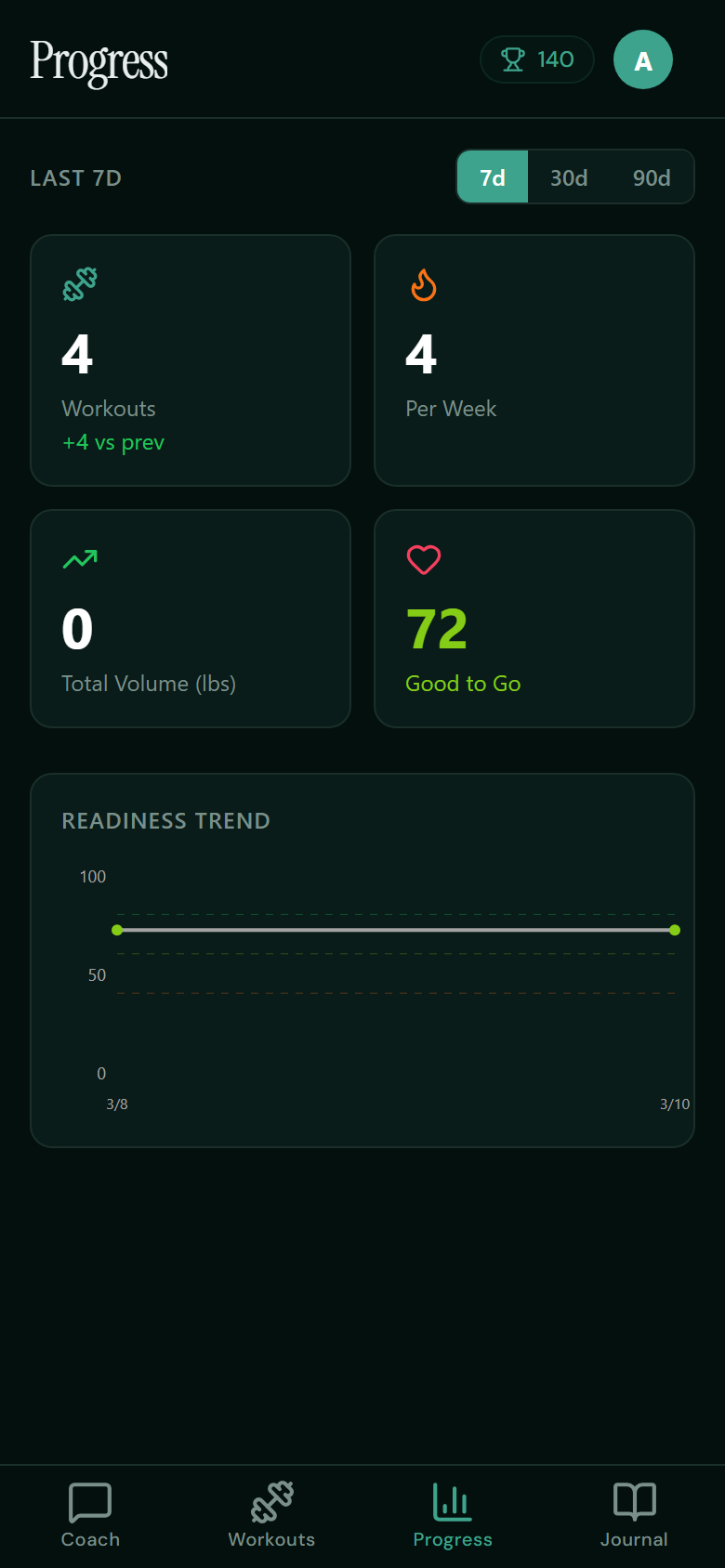Click the heart icon on readiness card
725x1568 pixels.
point(423,558)
